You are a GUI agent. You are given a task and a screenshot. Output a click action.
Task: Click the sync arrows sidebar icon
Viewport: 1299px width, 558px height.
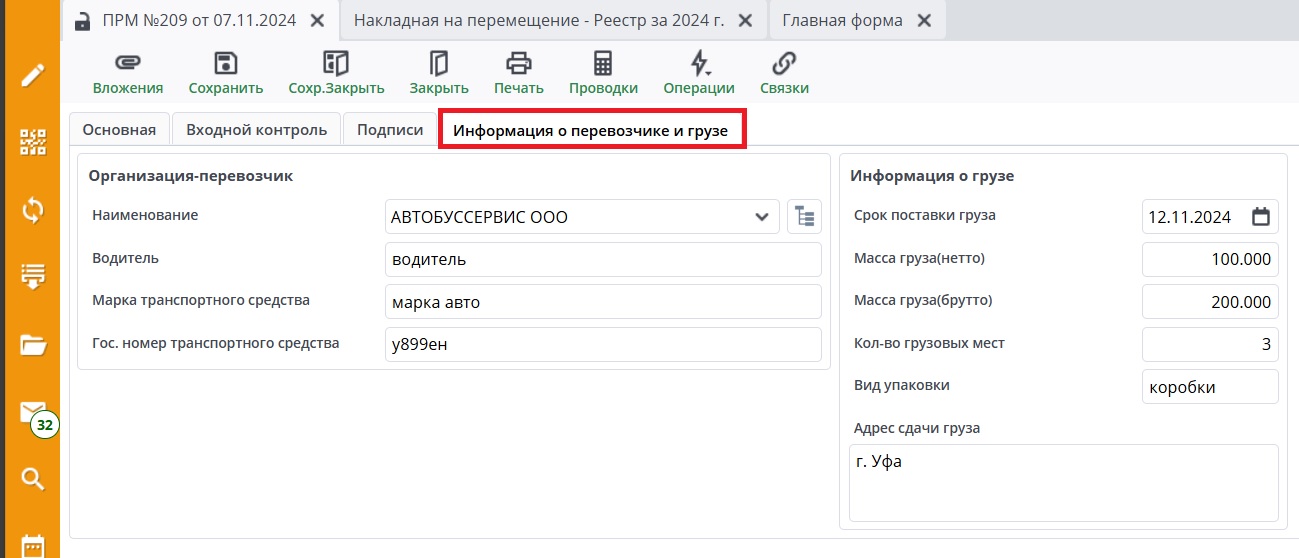tap(33, 210)
